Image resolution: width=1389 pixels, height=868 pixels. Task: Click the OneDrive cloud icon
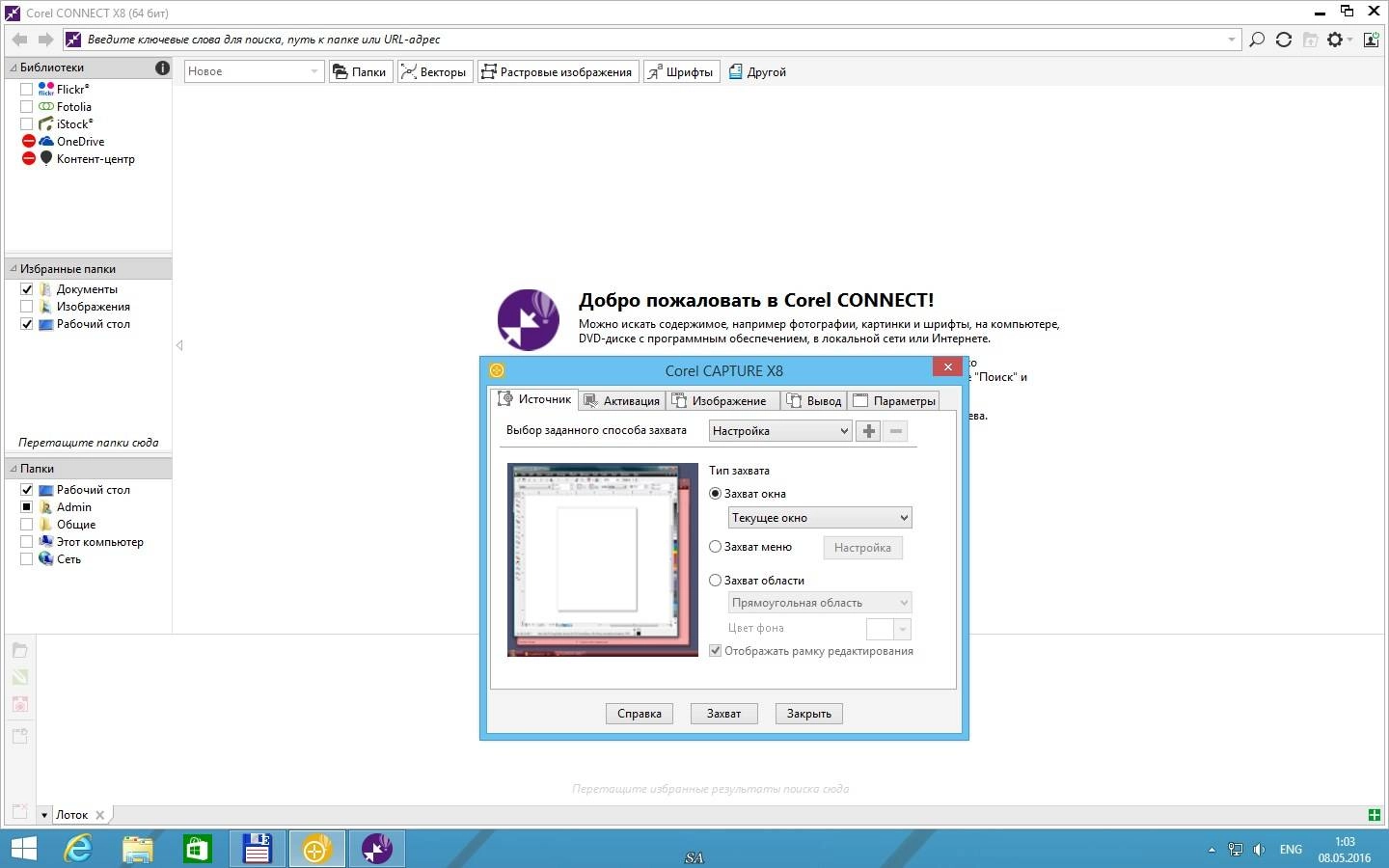45,141
